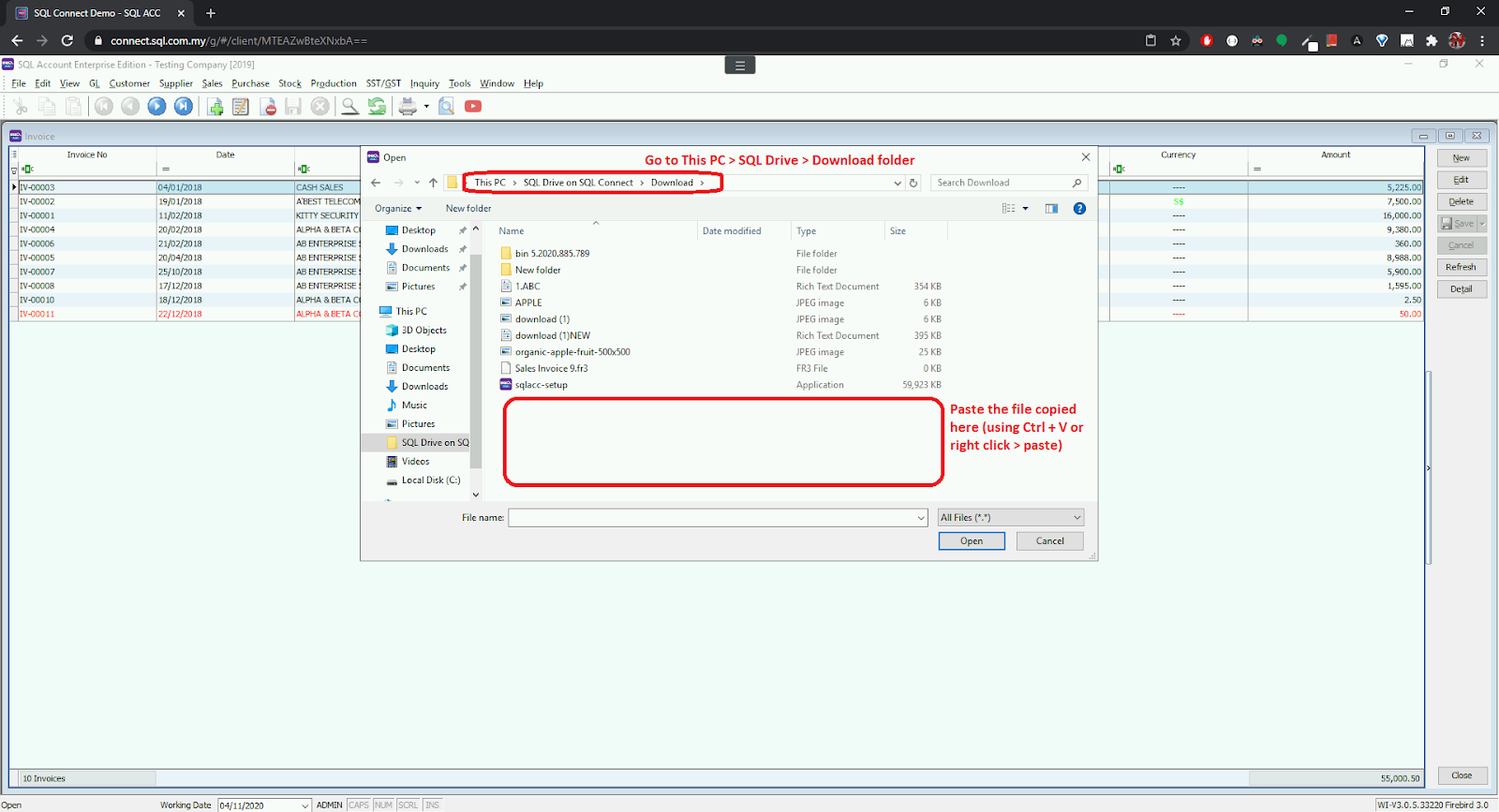The image size is (1499, 812).
Task: Click the navigation pane scroll-down arrow
Action: 476,495
